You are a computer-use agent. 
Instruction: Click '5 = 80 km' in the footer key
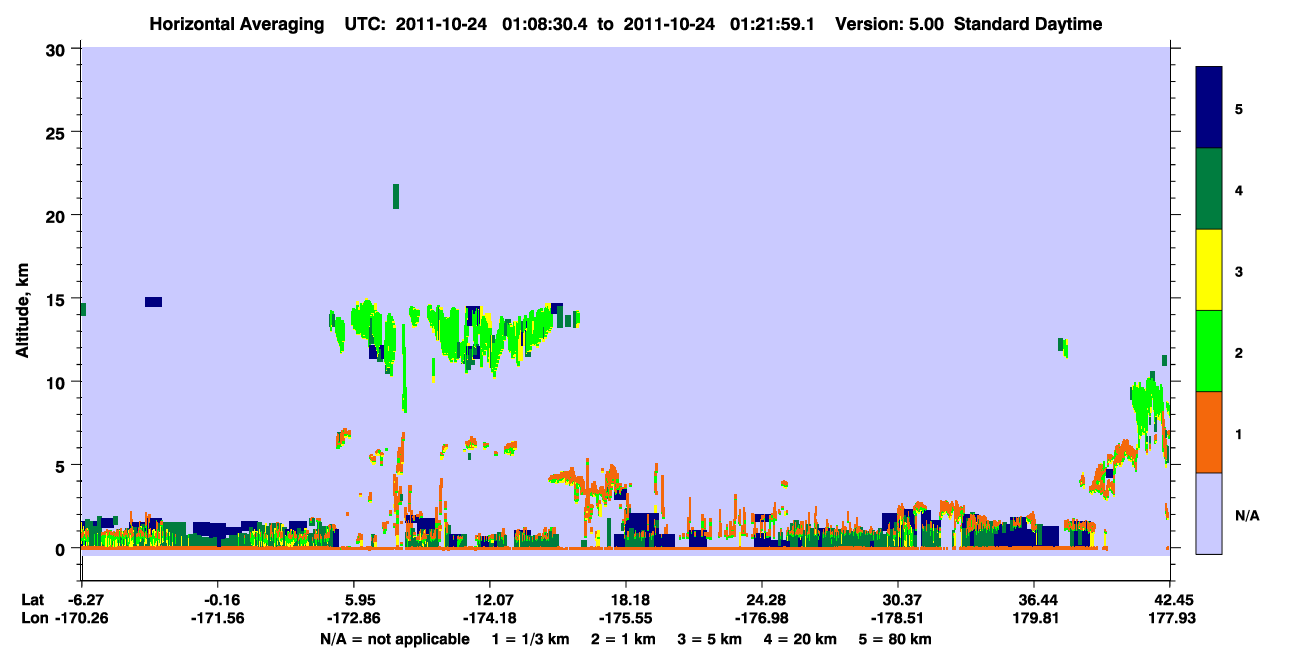(896, 639)
